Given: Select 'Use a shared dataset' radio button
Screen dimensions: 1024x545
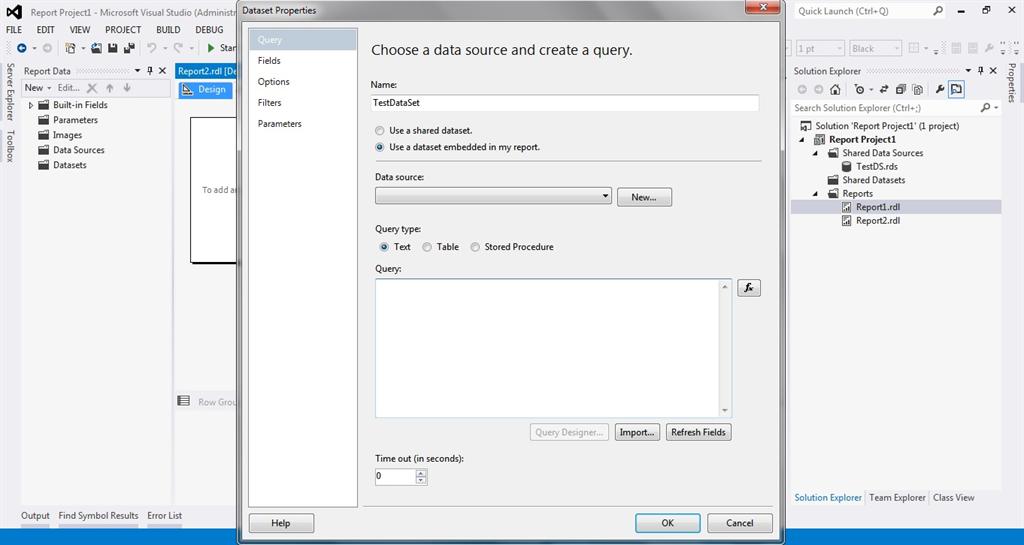Looking at the screenshot, I should point(379,131).
